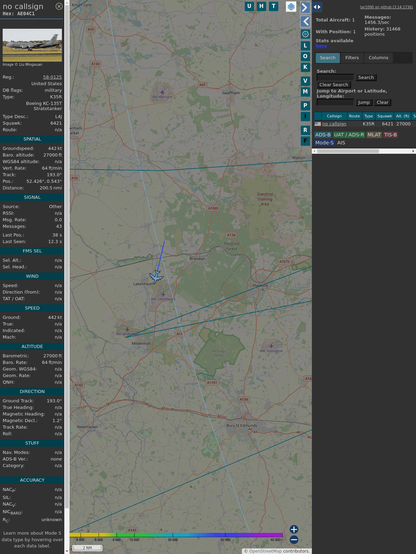Switch to the Columns tab

[378, 58]
